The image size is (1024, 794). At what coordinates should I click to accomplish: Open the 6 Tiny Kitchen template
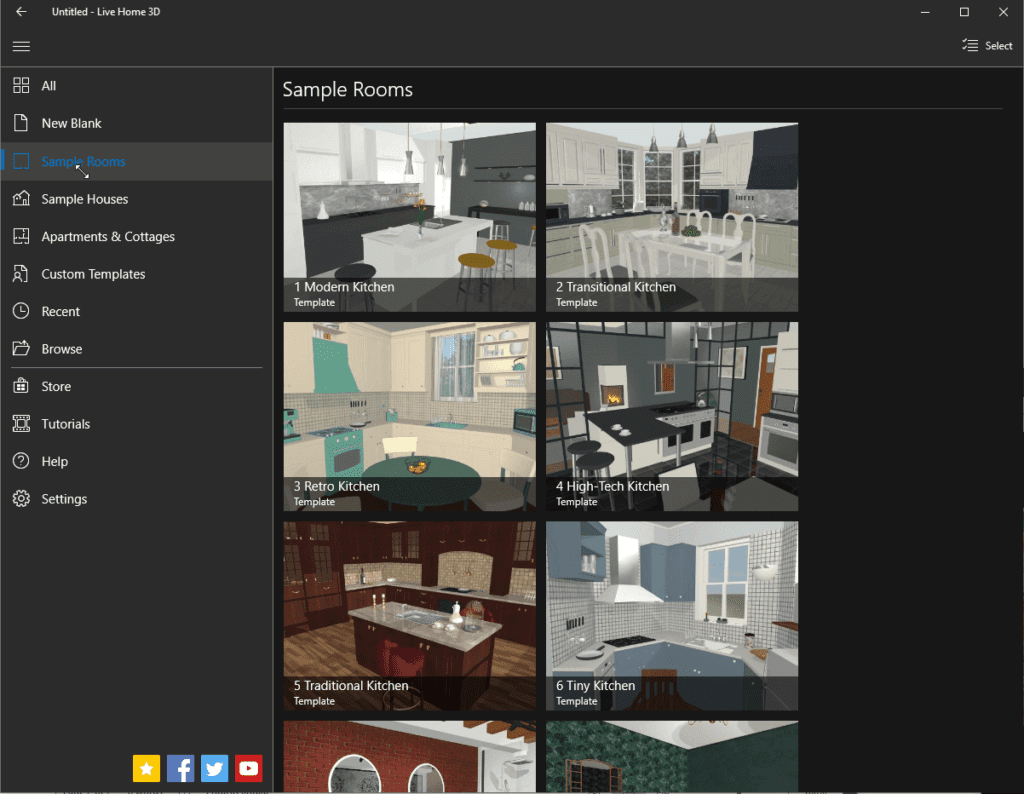pos(672,616)
